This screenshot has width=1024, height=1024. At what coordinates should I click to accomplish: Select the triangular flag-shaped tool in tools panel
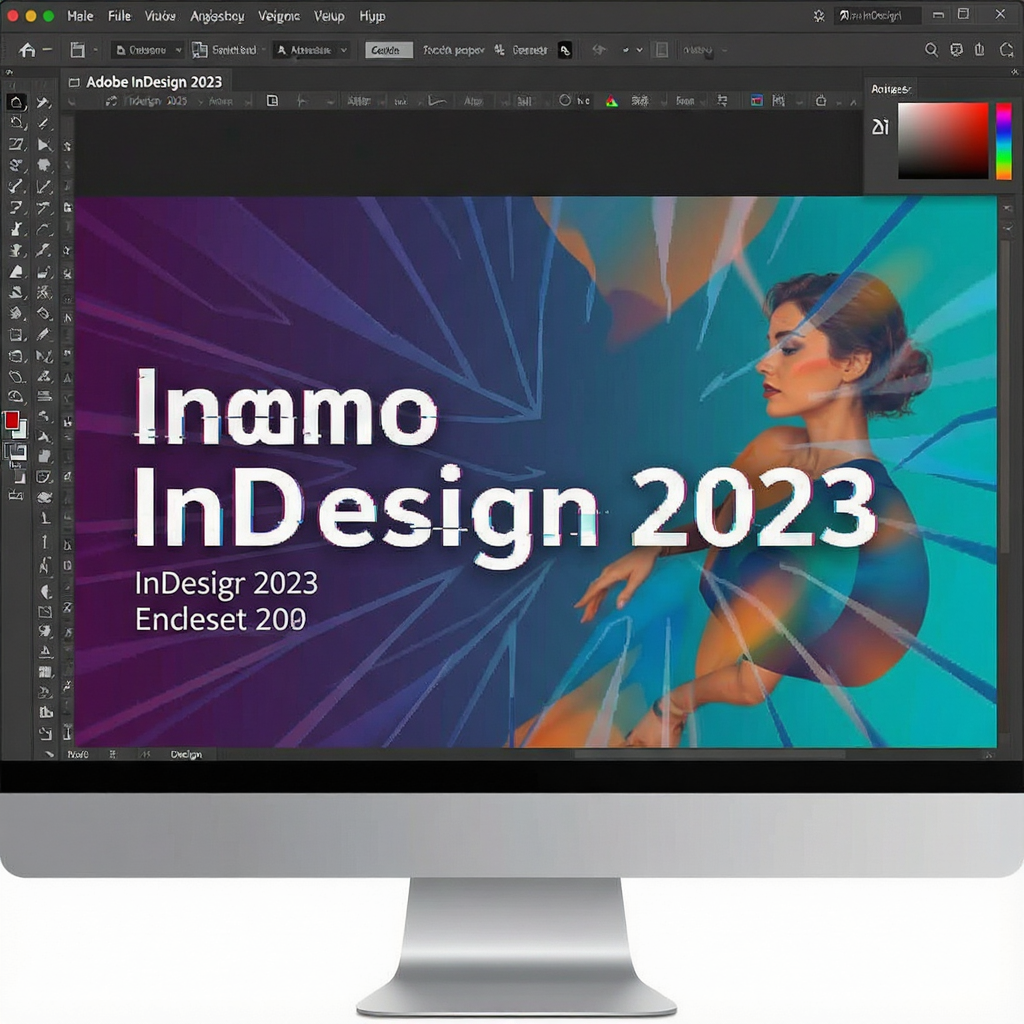pos(44,145)
